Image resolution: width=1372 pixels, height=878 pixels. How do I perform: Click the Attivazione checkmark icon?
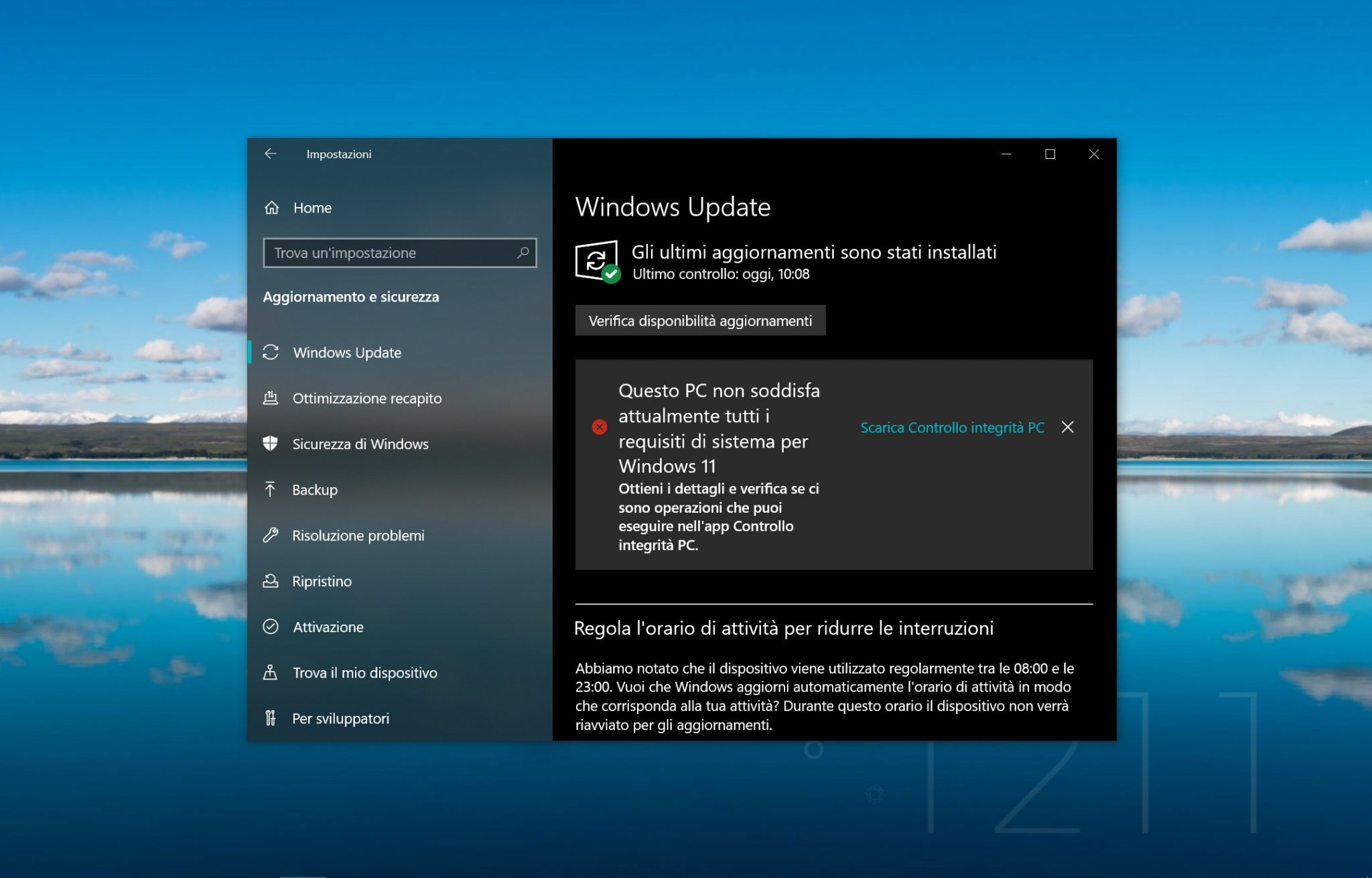(271, 627)
